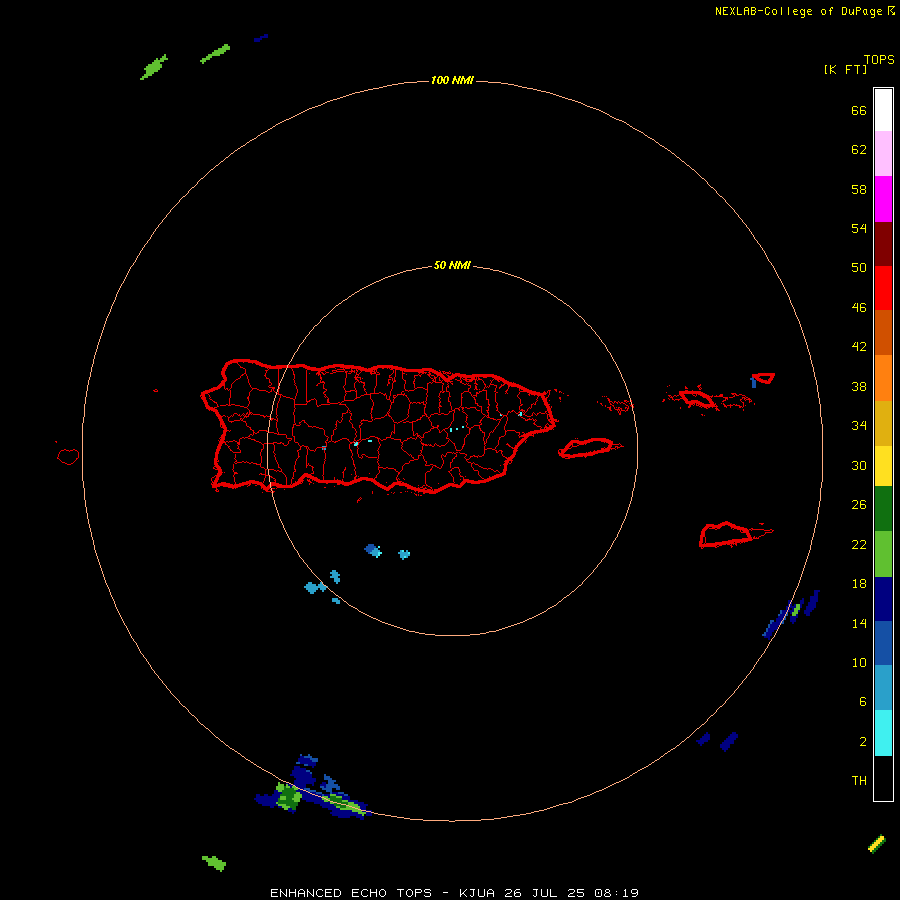This screenshot has width=900, height=900.
Task: Click the 66 legend value label
Action: click(859, 110)
